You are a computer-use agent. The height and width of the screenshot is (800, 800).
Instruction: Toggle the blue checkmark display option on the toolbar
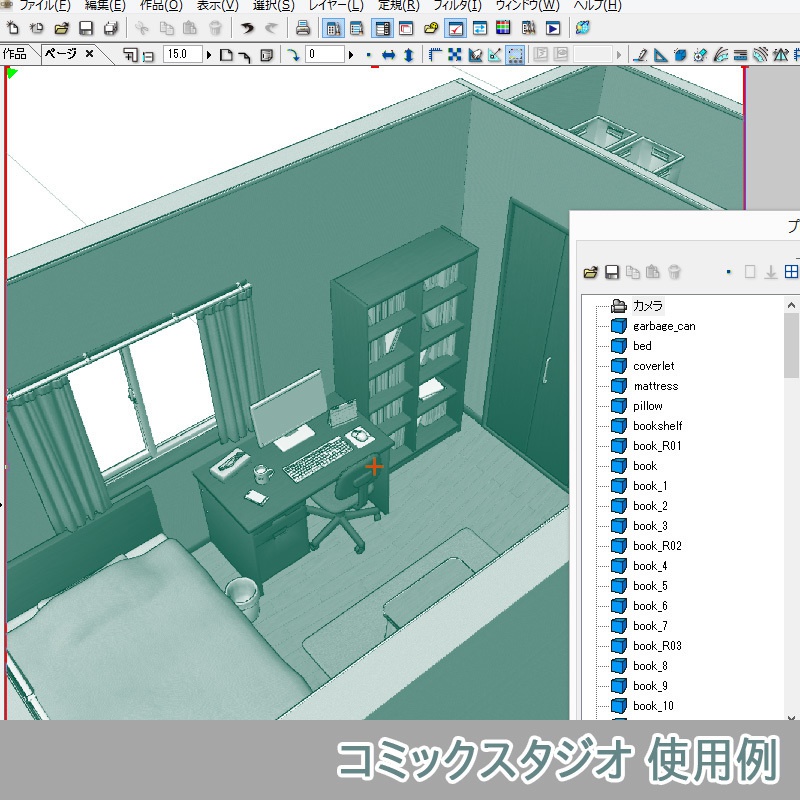[456, 31]
